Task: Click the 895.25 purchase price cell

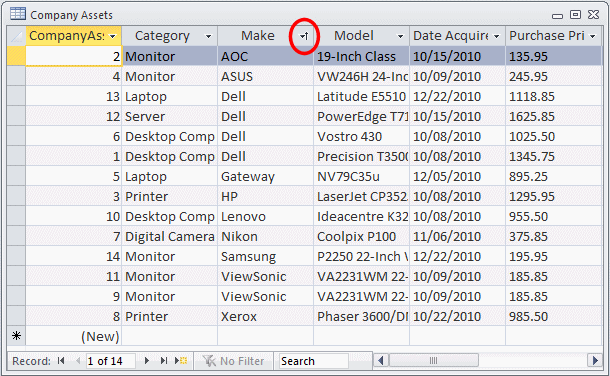Action: [x=554, y=176]
